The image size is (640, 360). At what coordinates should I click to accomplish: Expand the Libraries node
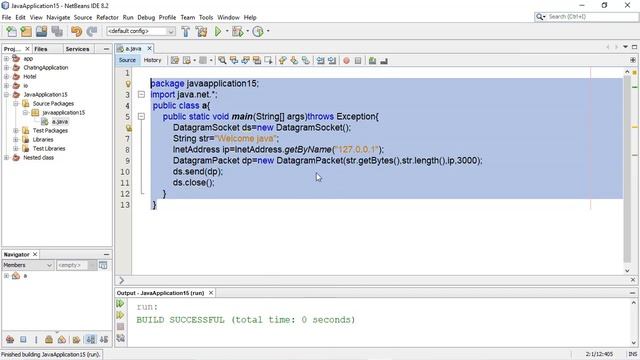tap(16, 140)
